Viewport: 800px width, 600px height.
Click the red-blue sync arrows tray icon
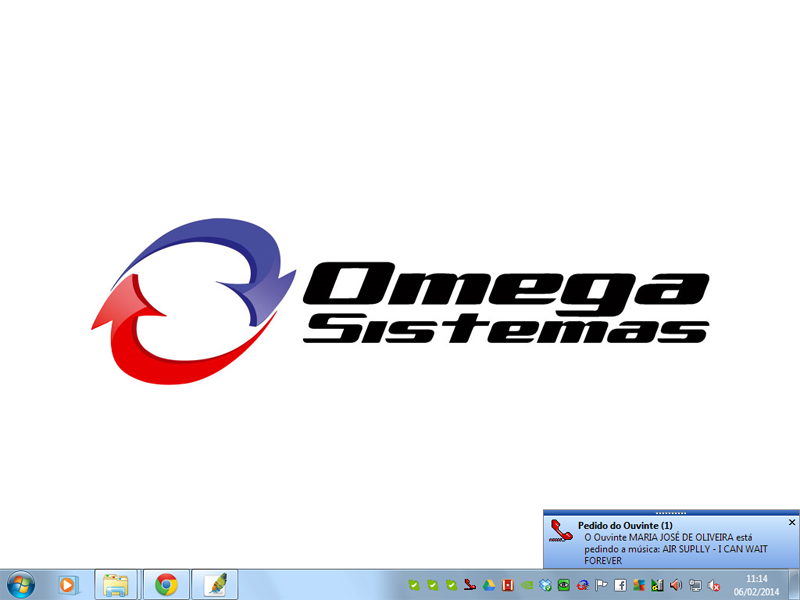click(583, 585)
